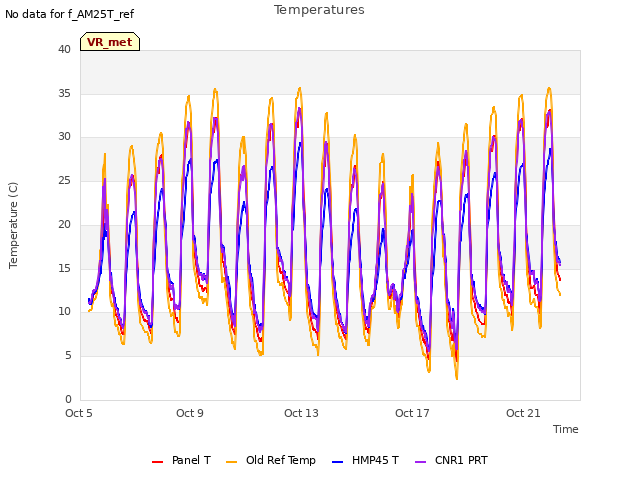Click the Oct 13 x-axis tick label
This screenshot has width=640, height=480.
[301, 413]
